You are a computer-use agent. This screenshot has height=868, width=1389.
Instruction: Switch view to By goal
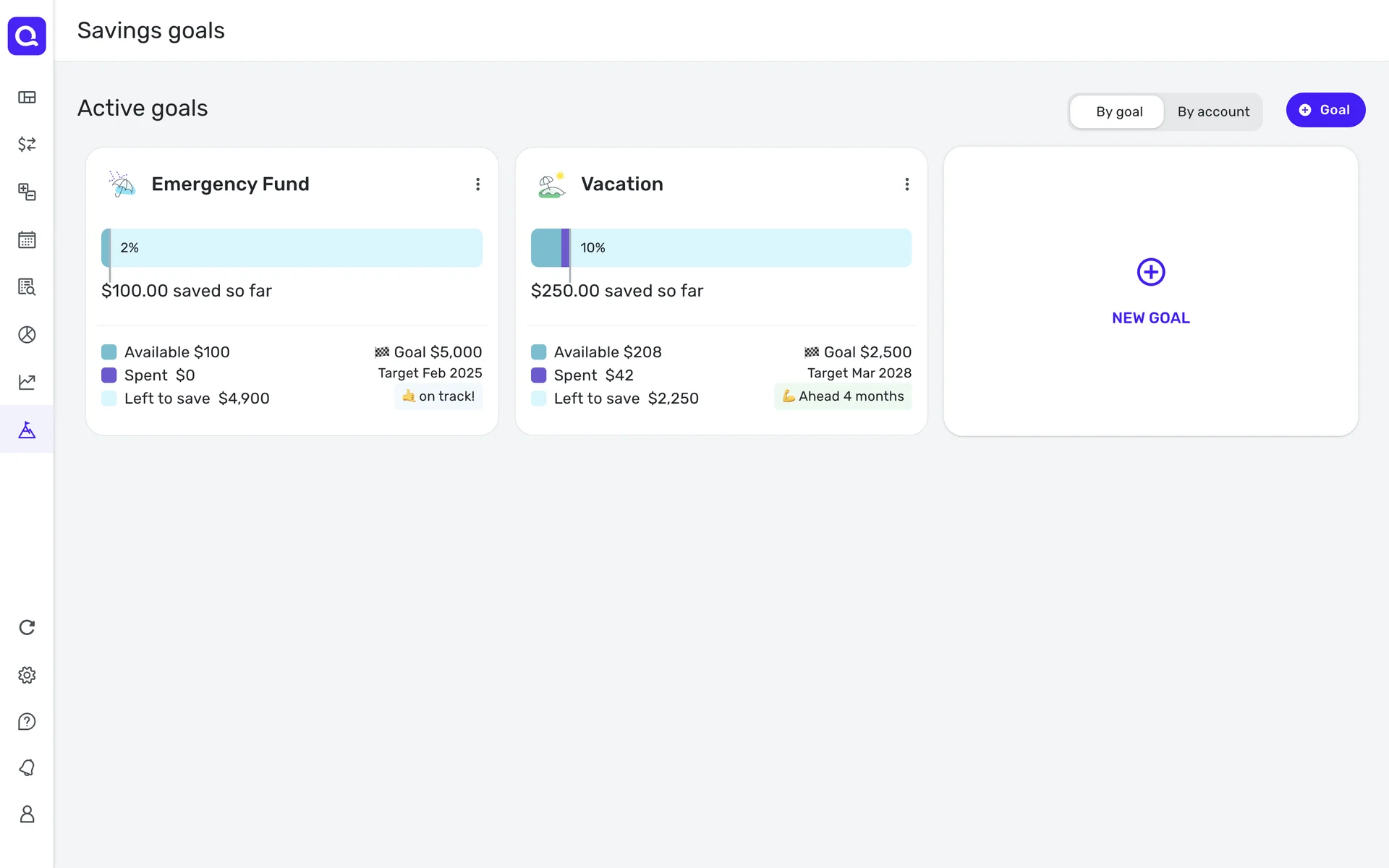pos(1118,111)
